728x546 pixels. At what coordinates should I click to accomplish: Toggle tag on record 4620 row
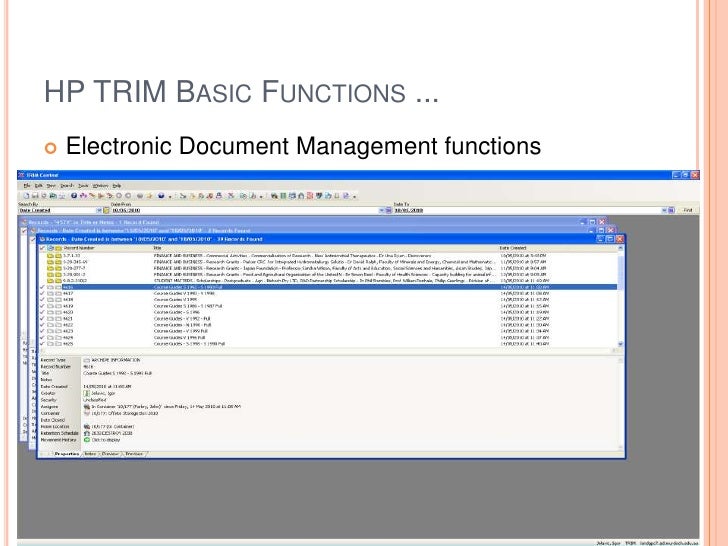[x=42, y=312]
